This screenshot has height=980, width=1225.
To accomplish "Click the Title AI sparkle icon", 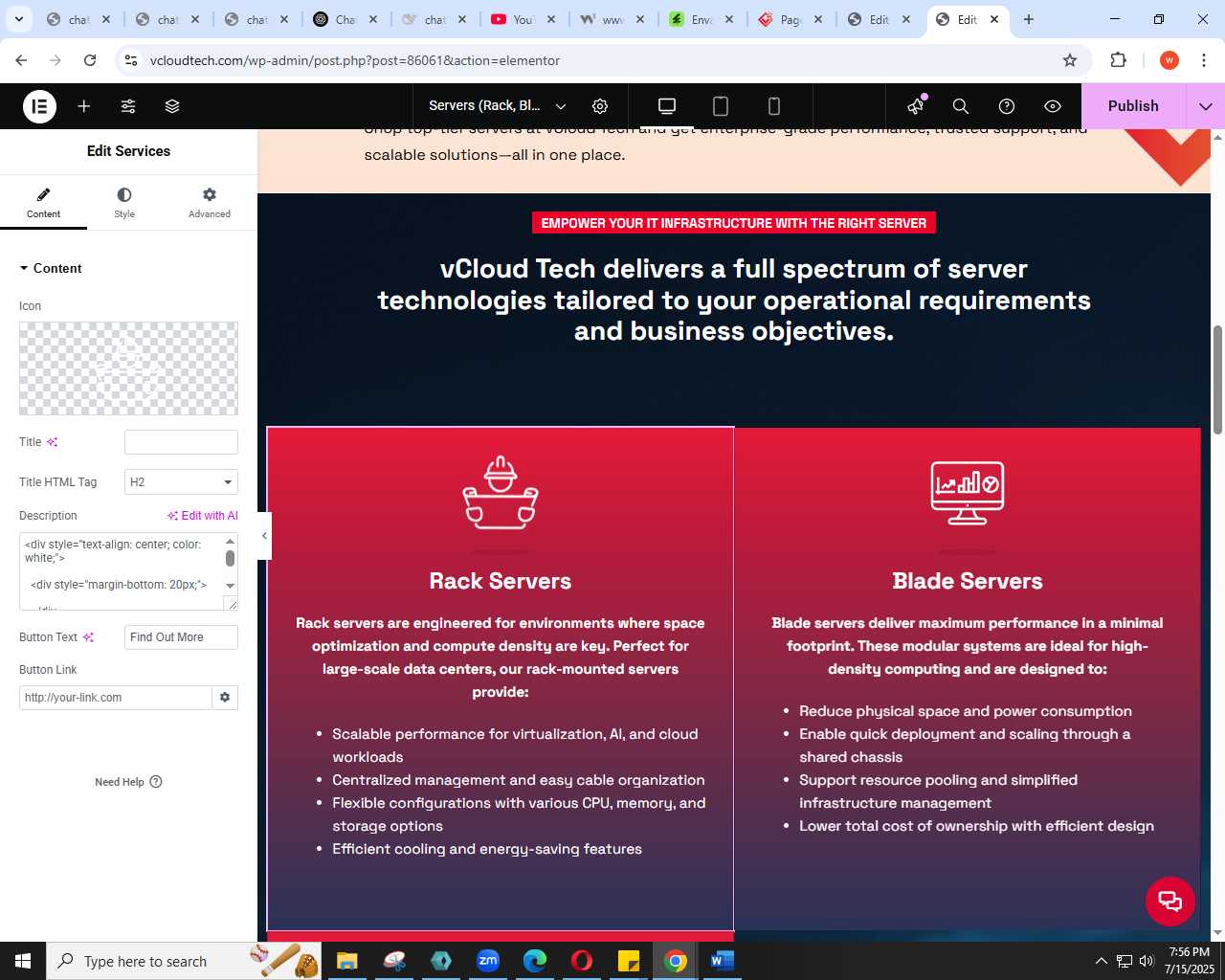I will point(53,442).
